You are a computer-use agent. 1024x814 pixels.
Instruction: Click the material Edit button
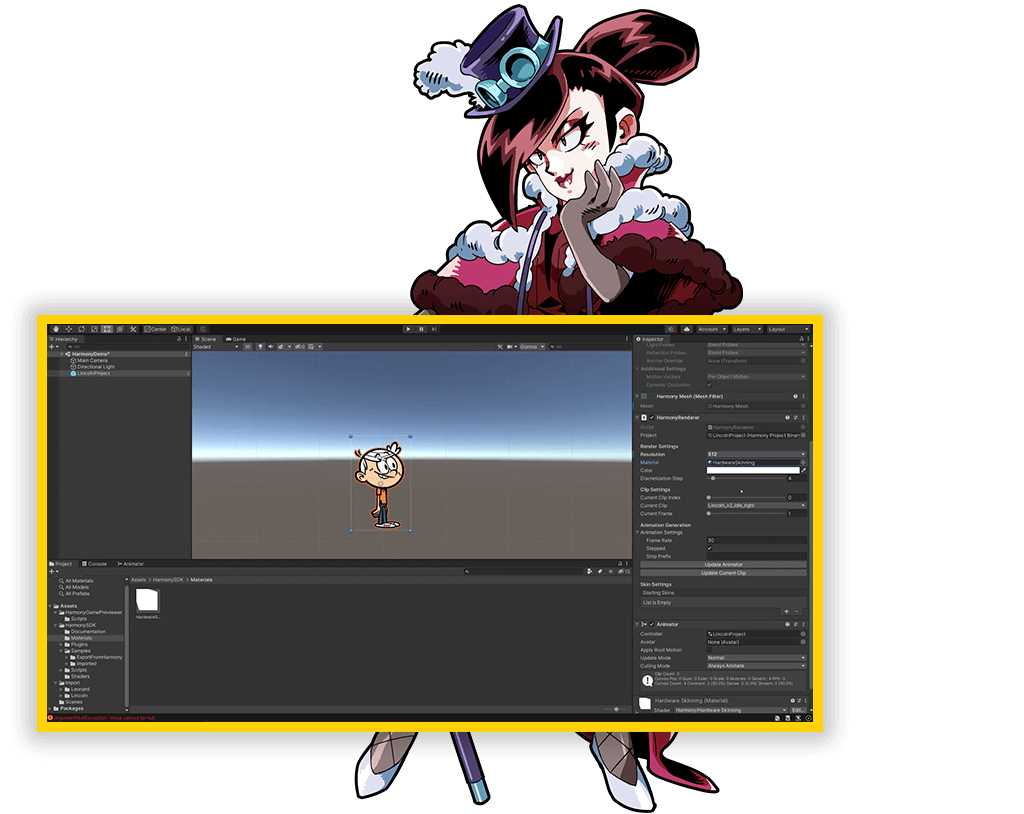click(x=797, y=710)
